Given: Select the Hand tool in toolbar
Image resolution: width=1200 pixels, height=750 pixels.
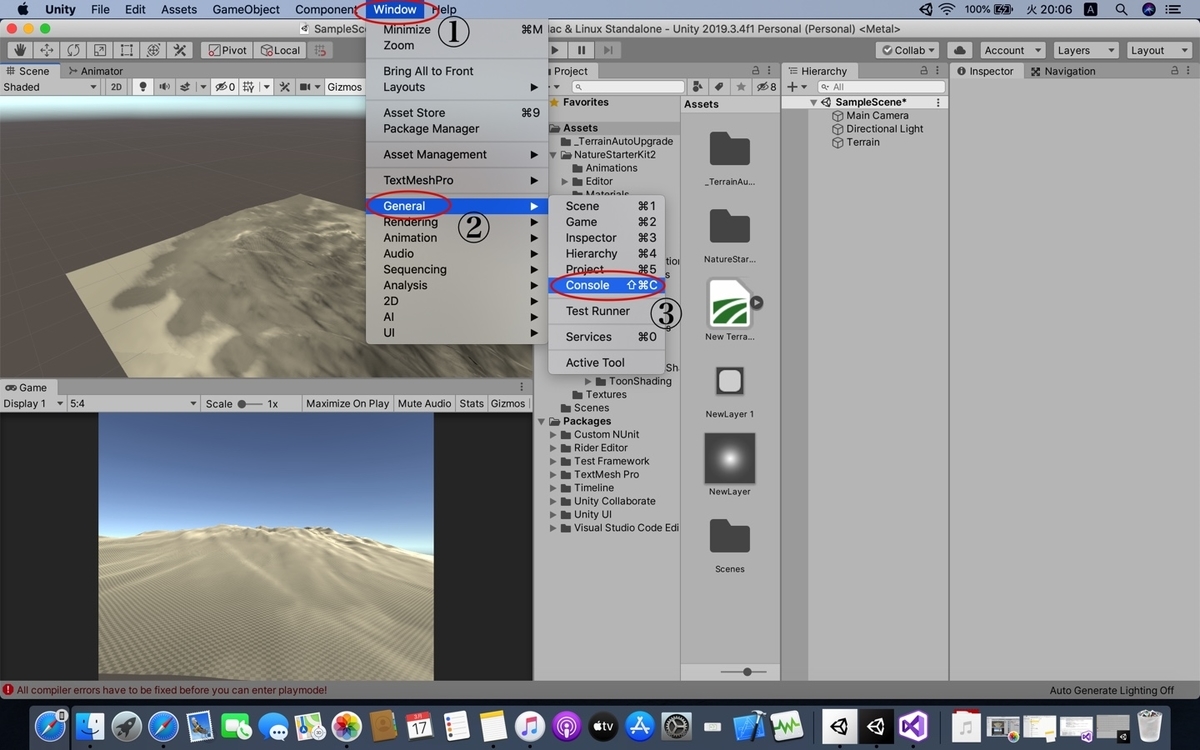Looking at the screenshot, I should (x=20, y=50).
